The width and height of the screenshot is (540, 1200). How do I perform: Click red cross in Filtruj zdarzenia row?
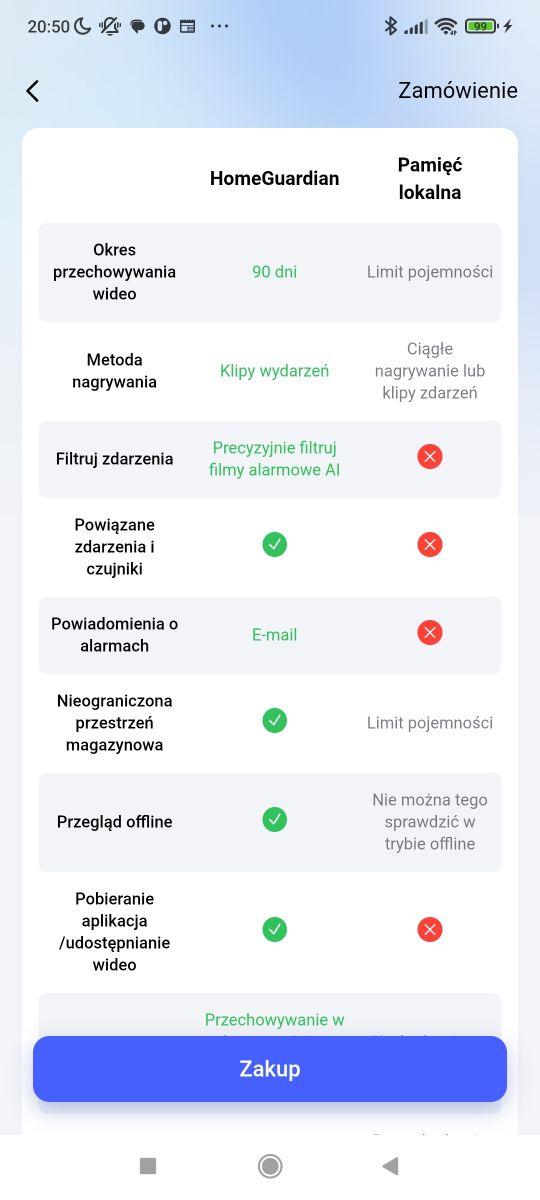(430, 457)
